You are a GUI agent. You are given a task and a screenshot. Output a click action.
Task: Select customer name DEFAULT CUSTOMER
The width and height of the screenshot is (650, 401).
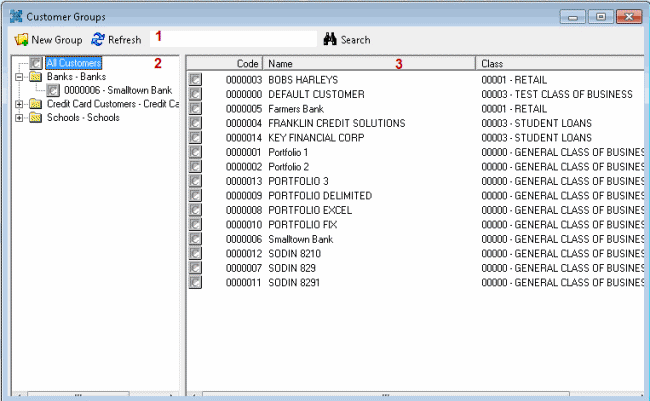point(316,94)
